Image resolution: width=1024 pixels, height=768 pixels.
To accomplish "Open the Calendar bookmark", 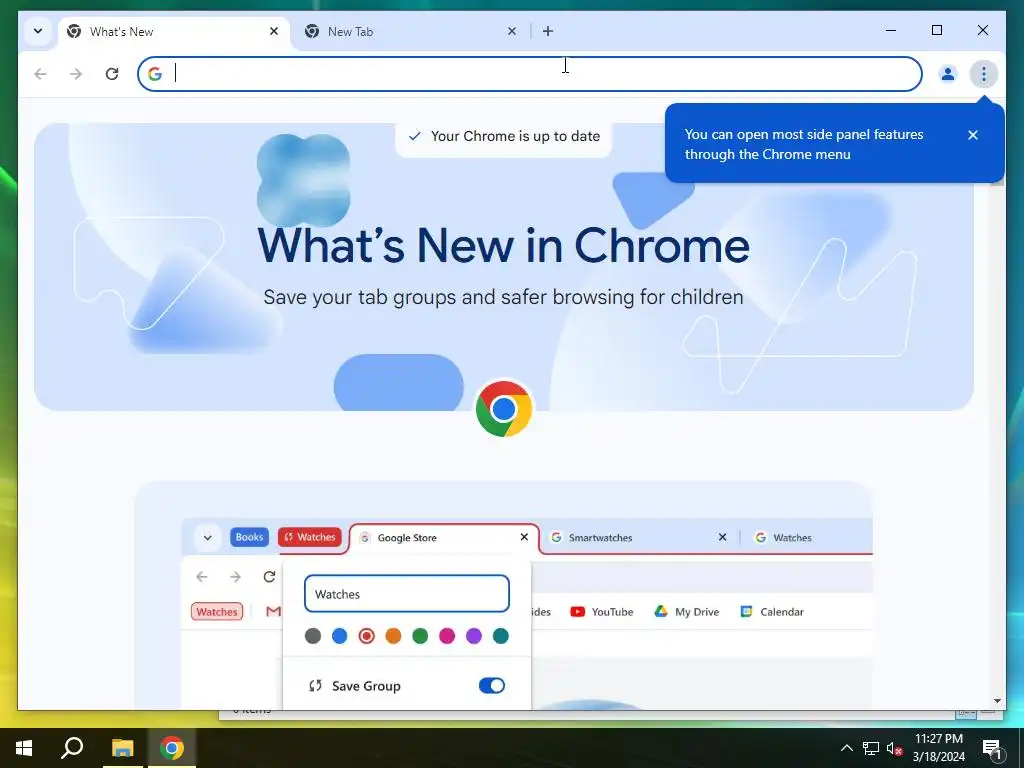I will coord(772,612).
